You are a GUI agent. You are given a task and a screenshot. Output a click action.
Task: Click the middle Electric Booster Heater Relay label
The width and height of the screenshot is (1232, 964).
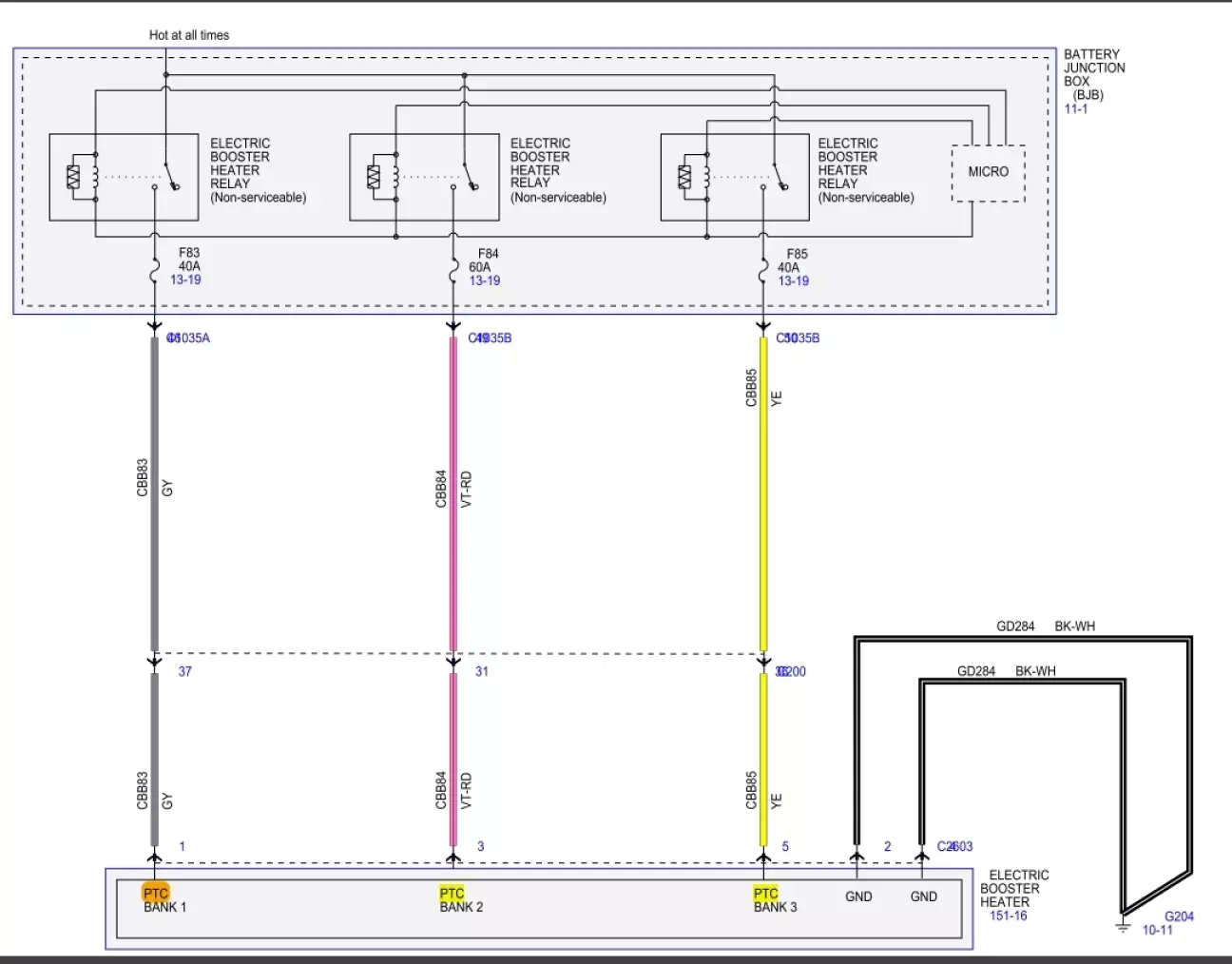pyautogui.click(x=558, y=170)
